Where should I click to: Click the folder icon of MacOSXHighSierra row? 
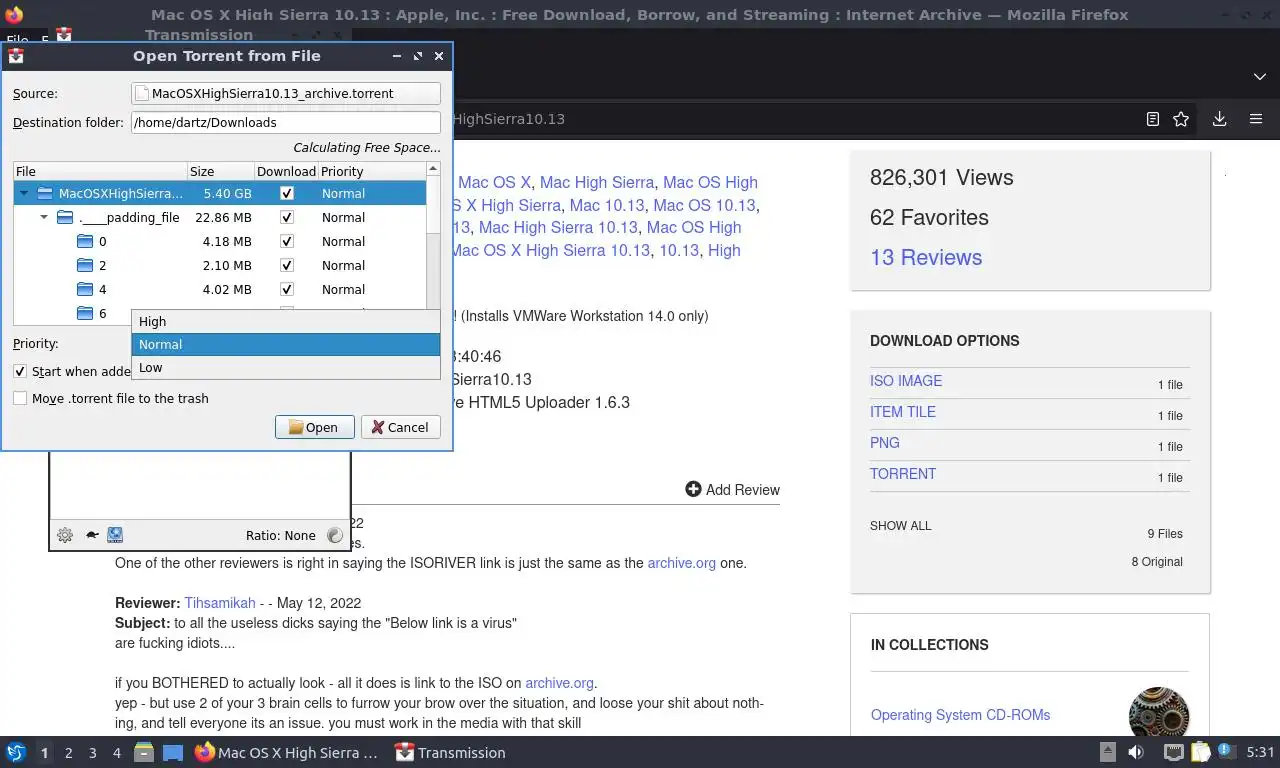(45, 193)
